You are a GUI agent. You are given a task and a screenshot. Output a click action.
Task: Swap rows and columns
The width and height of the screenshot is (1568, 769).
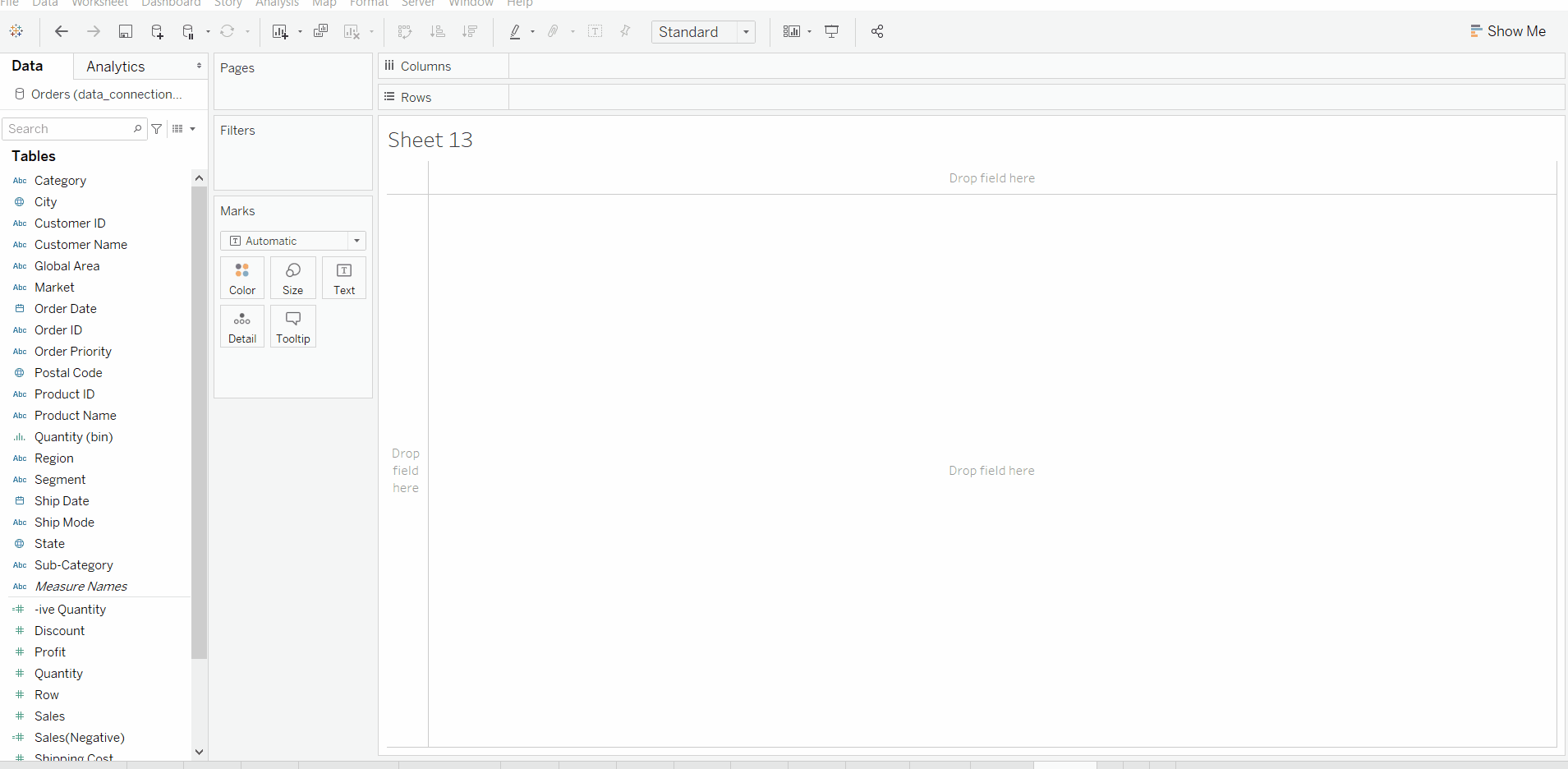coord(405,31)
